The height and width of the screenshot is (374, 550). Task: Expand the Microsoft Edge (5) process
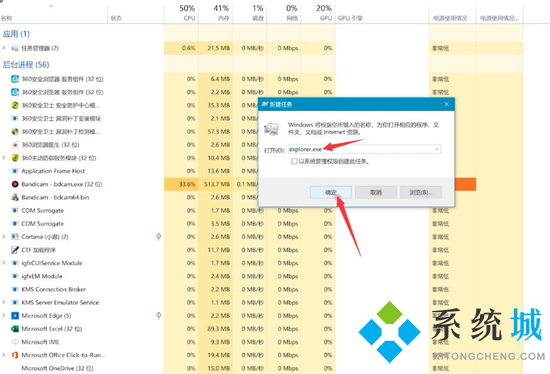tap(4, 315)
